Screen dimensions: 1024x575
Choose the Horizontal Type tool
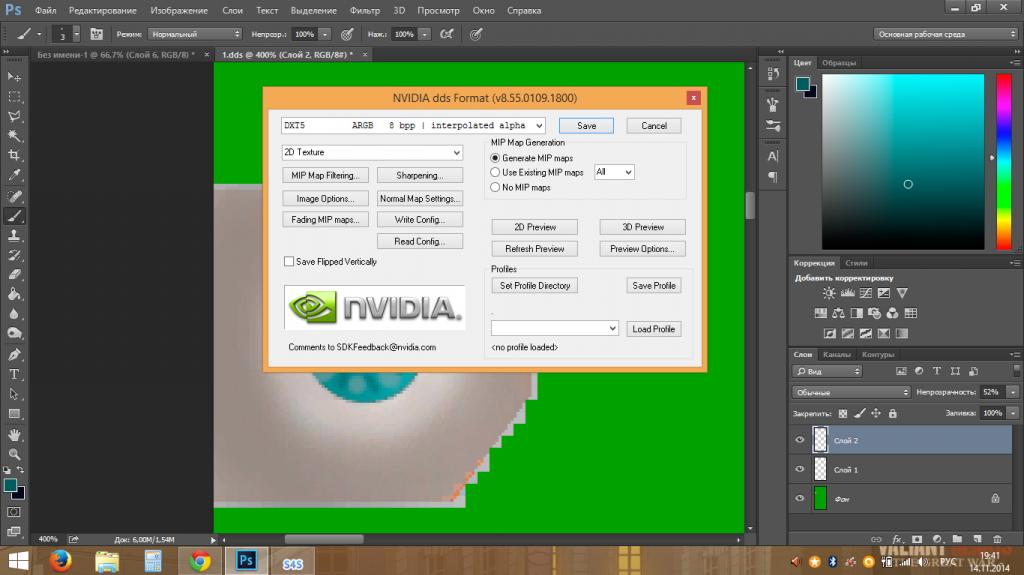(x=14, y=374)
